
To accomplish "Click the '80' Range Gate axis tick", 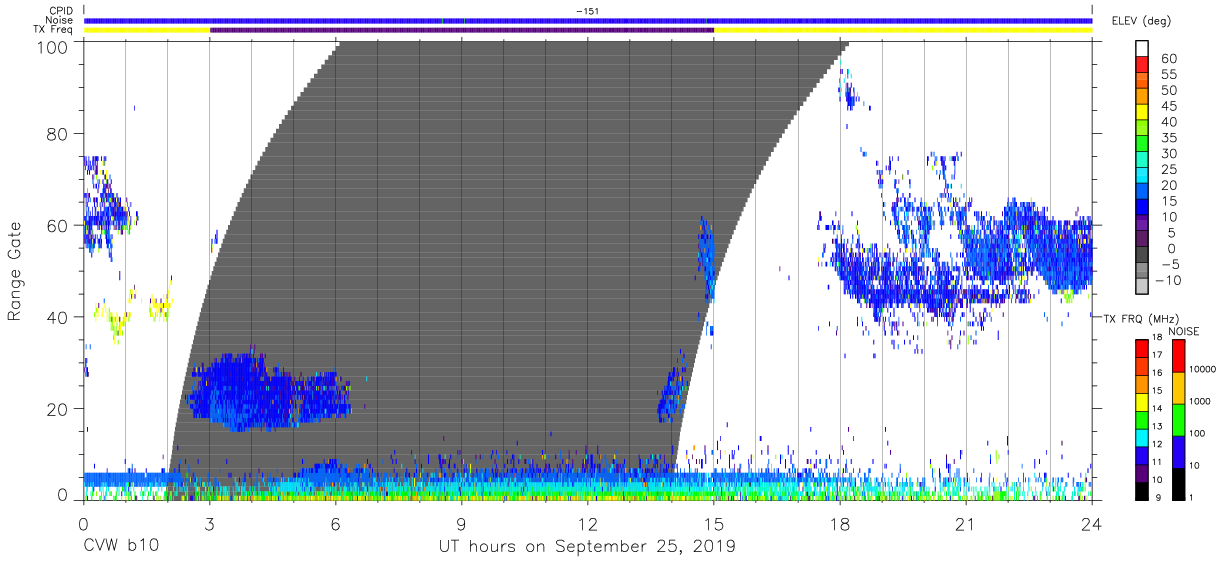I will [58, 134].
